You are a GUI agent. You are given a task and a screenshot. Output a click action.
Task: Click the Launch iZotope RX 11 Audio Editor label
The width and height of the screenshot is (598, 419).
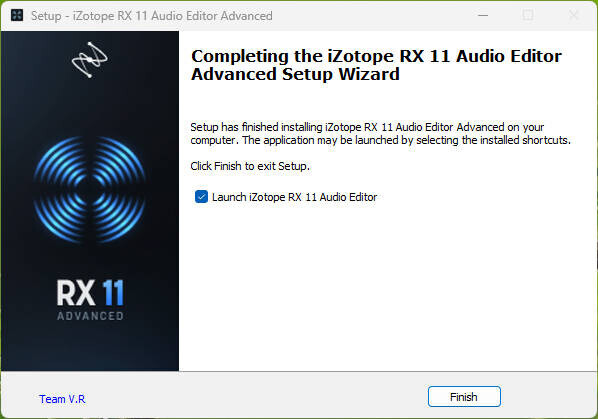click(294, 197)
